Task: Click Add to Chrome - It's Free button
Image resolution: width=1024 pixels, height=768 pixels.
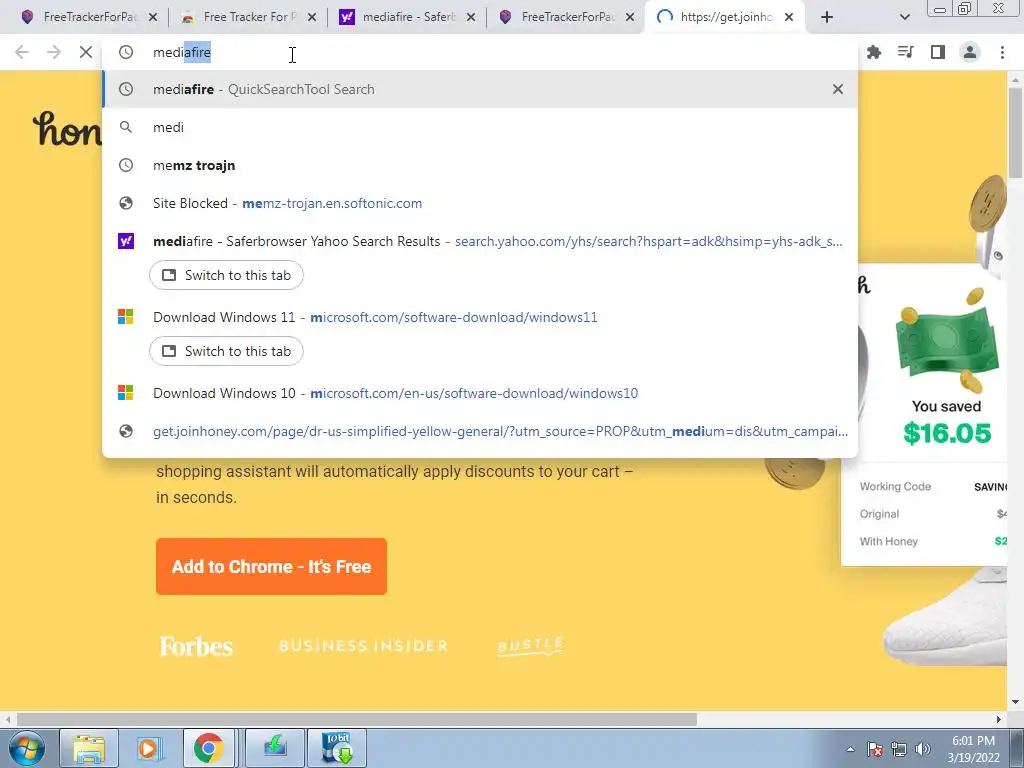Action: tap(271, 566)
